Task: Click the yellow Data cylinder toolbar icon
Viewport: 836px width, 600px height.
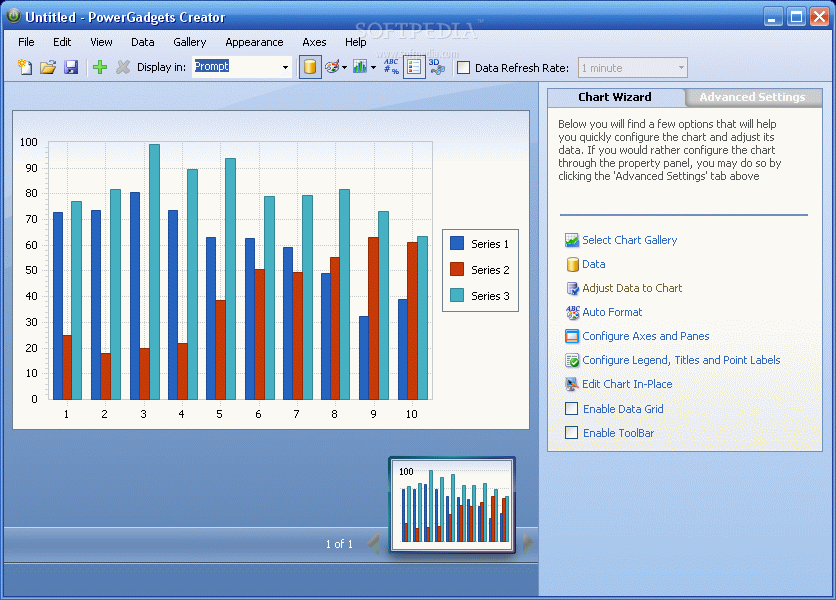Action: pyautogui.click(x=310, y=67)
